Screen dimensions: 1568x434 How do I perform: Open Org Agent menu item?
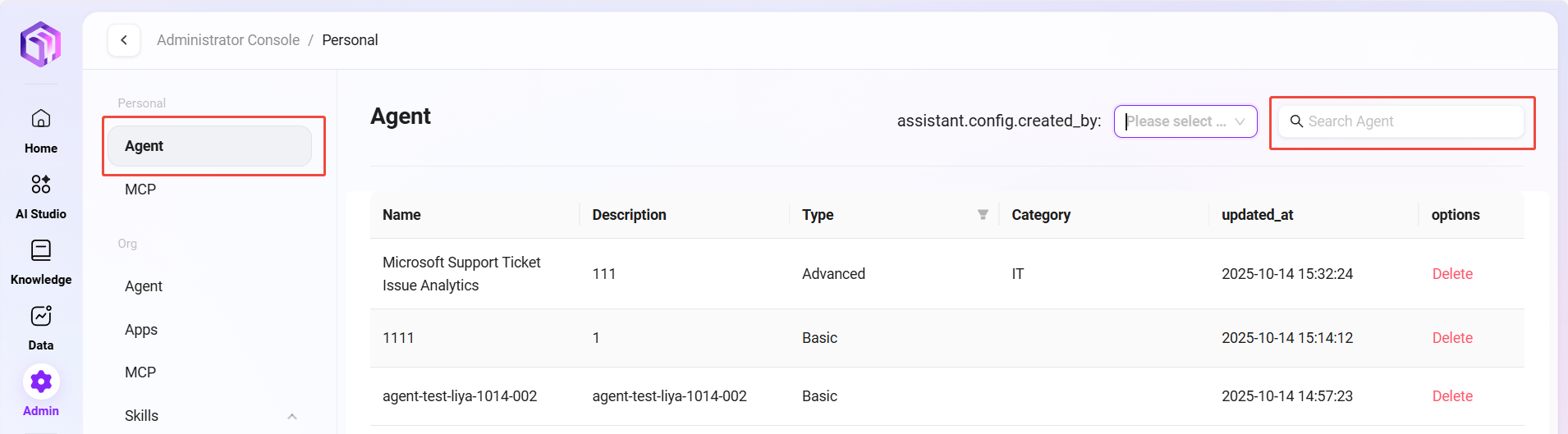click(144, 286)
